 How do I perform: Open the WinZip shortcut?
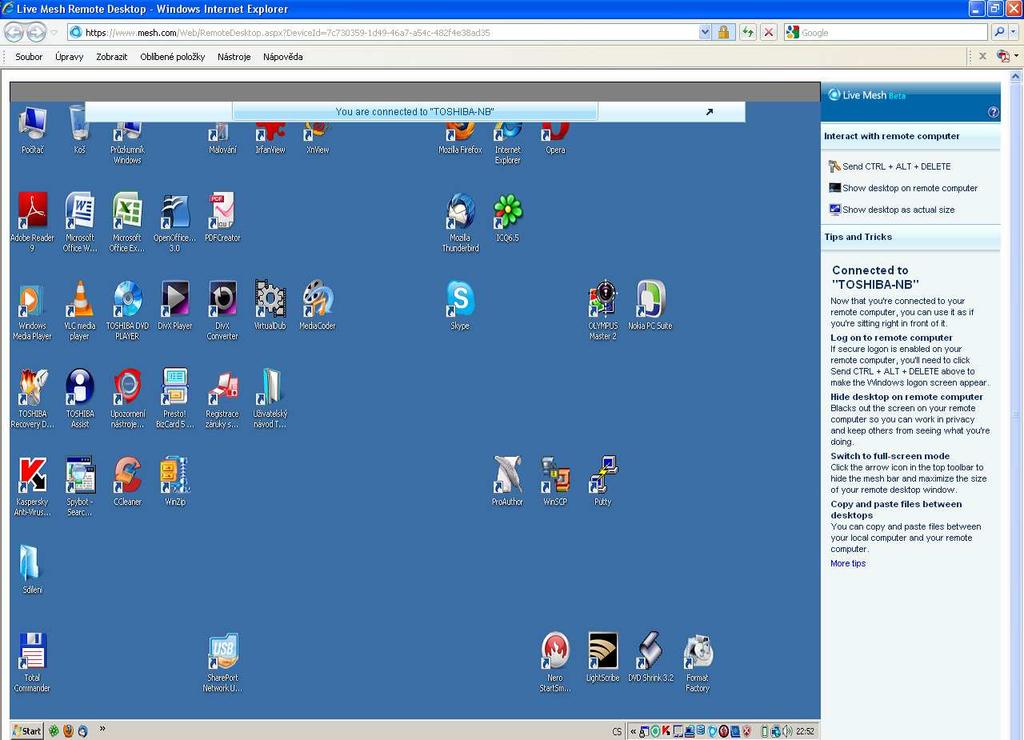click(174, 482)
